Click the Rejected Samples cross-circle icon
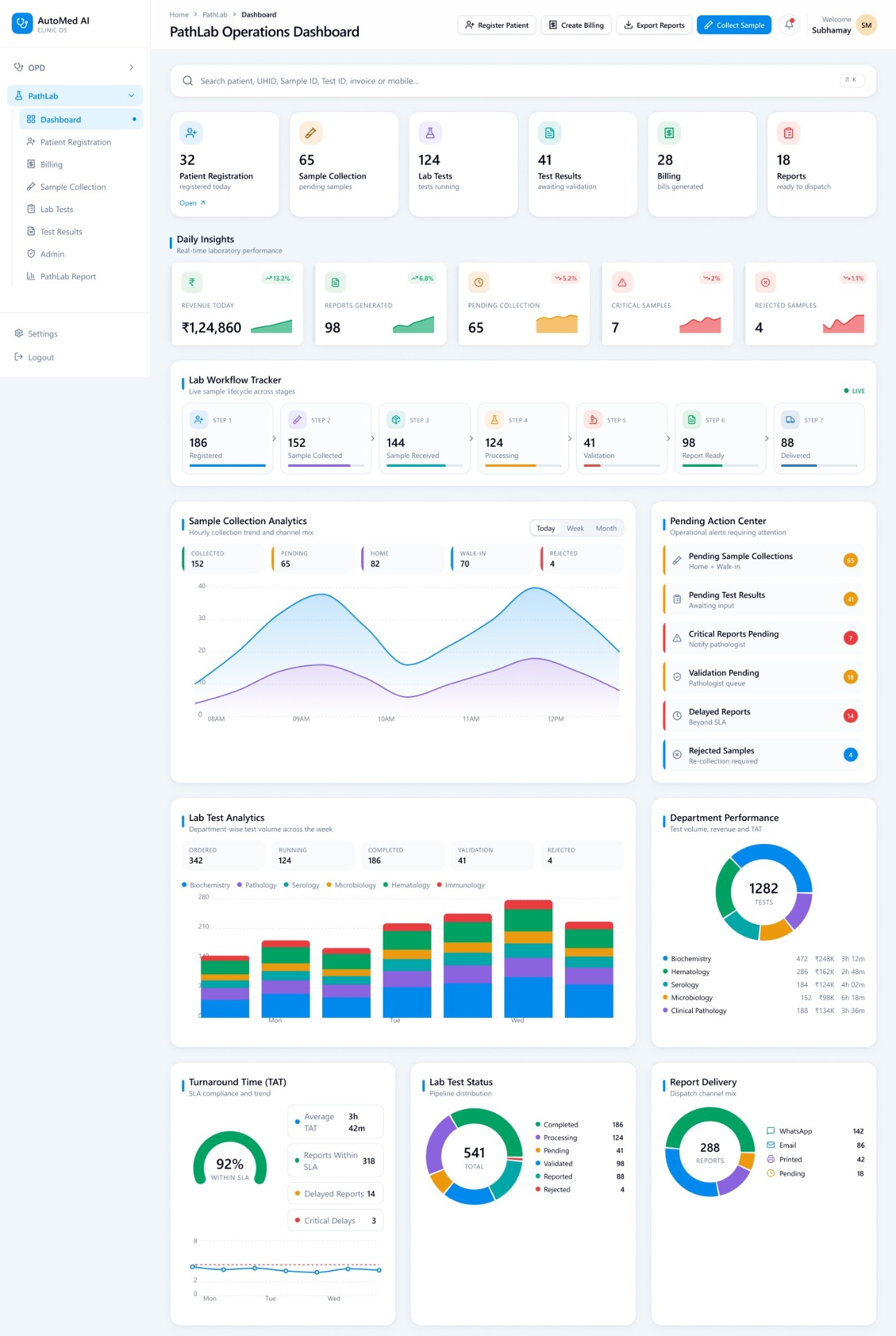The width and height of the screenshot is (896, 1336). click(x=765, y=282)
